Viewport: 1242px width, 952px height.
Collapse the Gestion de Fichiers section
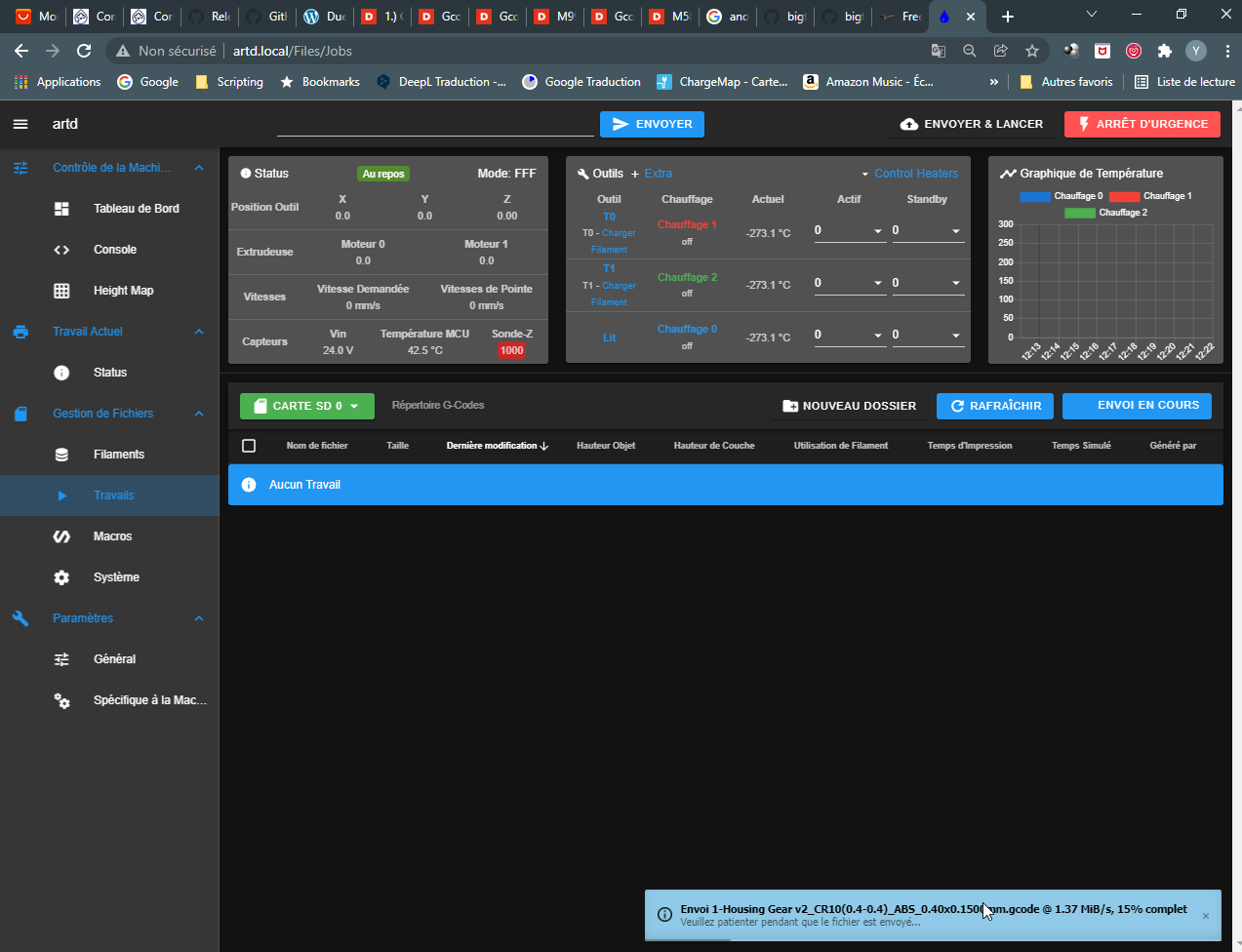coord(199,414)
